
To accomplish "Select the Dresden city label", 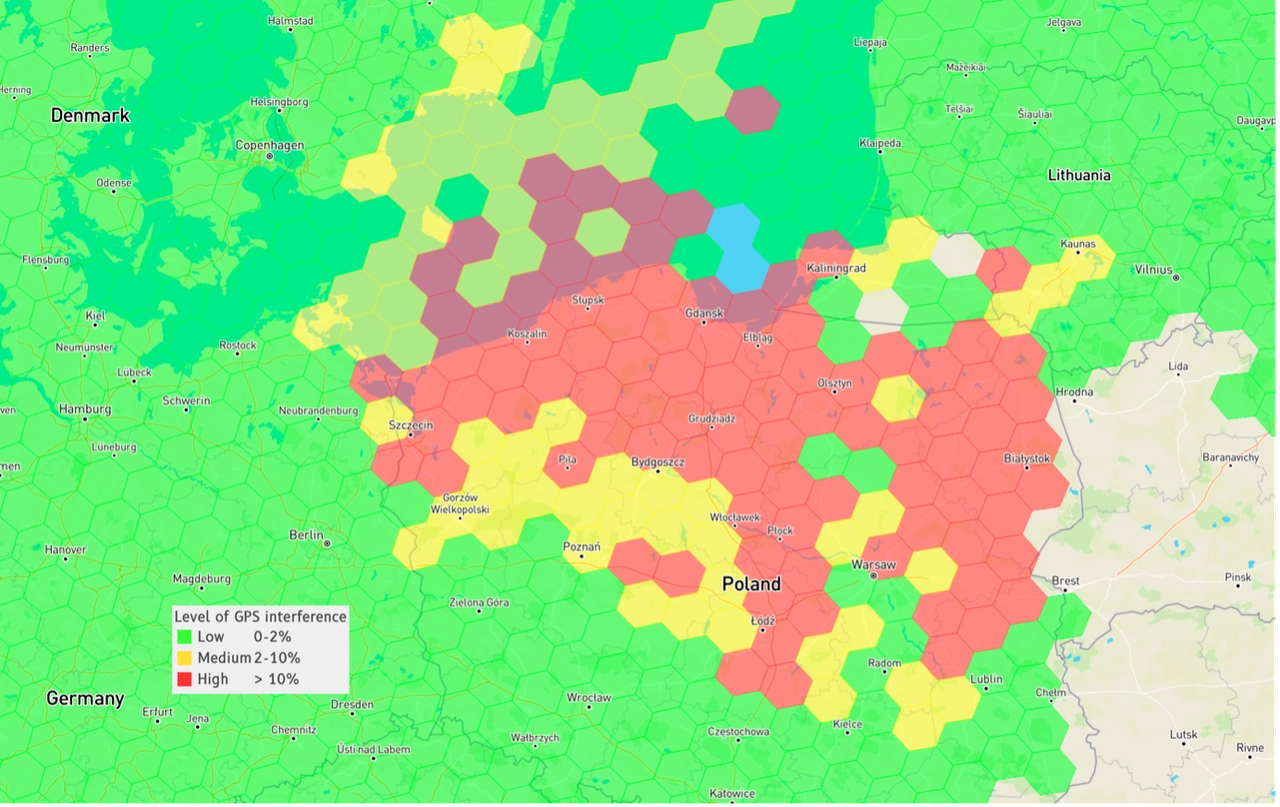I will pos(352,704).
